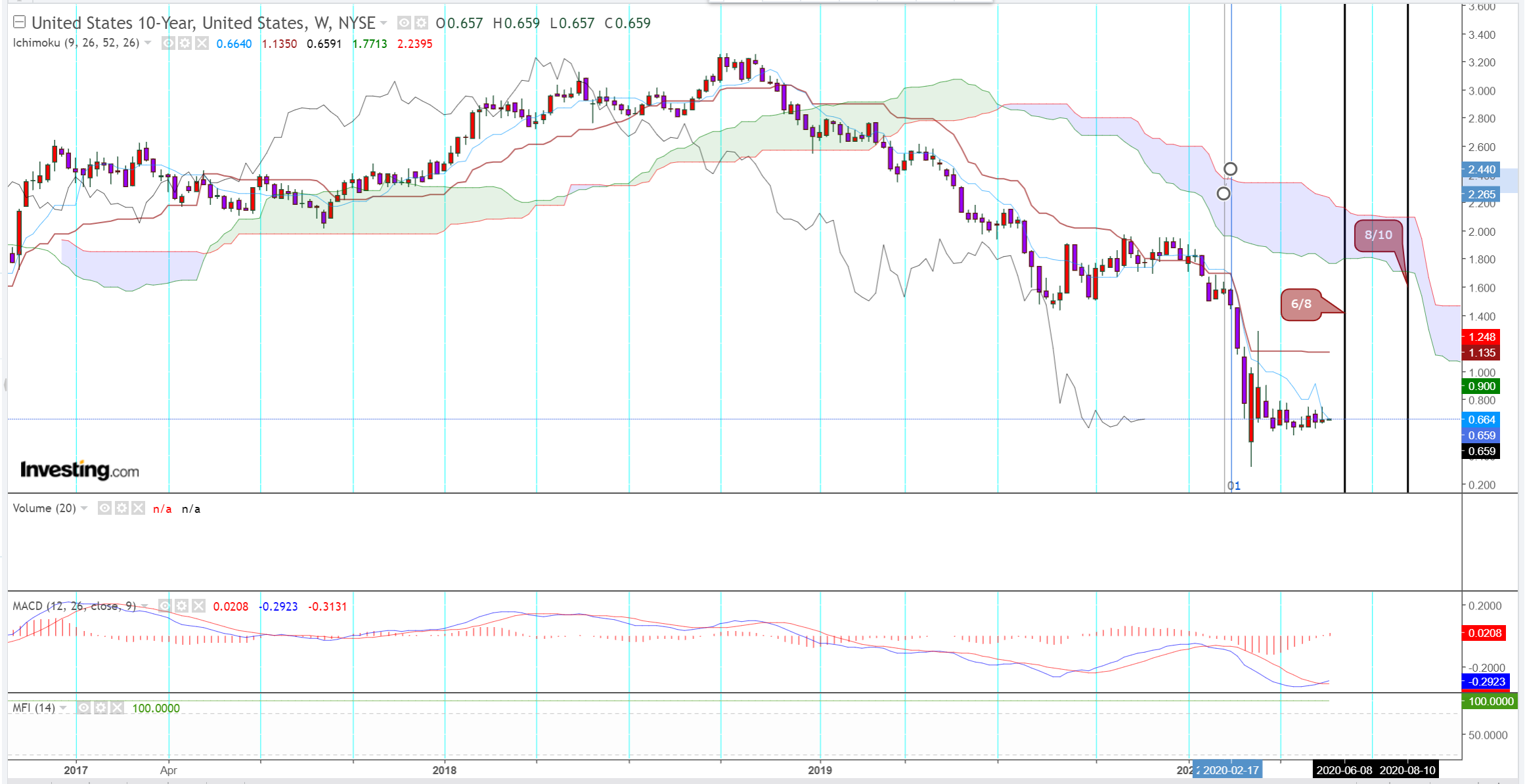Open the symbol title dropdown arrow
This screenshot has width=1525, height=784.
click(x=384, y=23)
